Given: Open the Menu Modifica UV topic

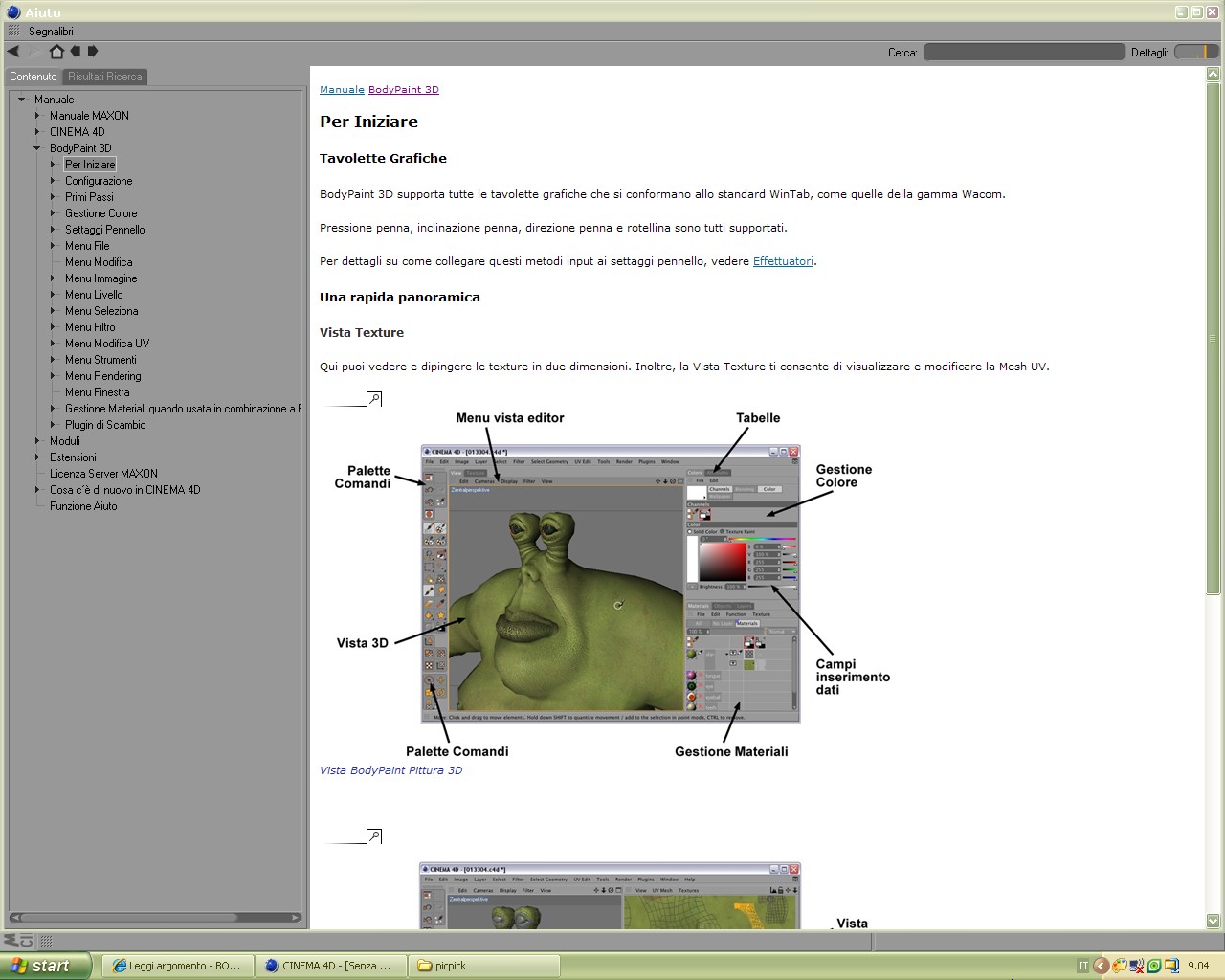Looking at the screenshot, I should (107, 344).
